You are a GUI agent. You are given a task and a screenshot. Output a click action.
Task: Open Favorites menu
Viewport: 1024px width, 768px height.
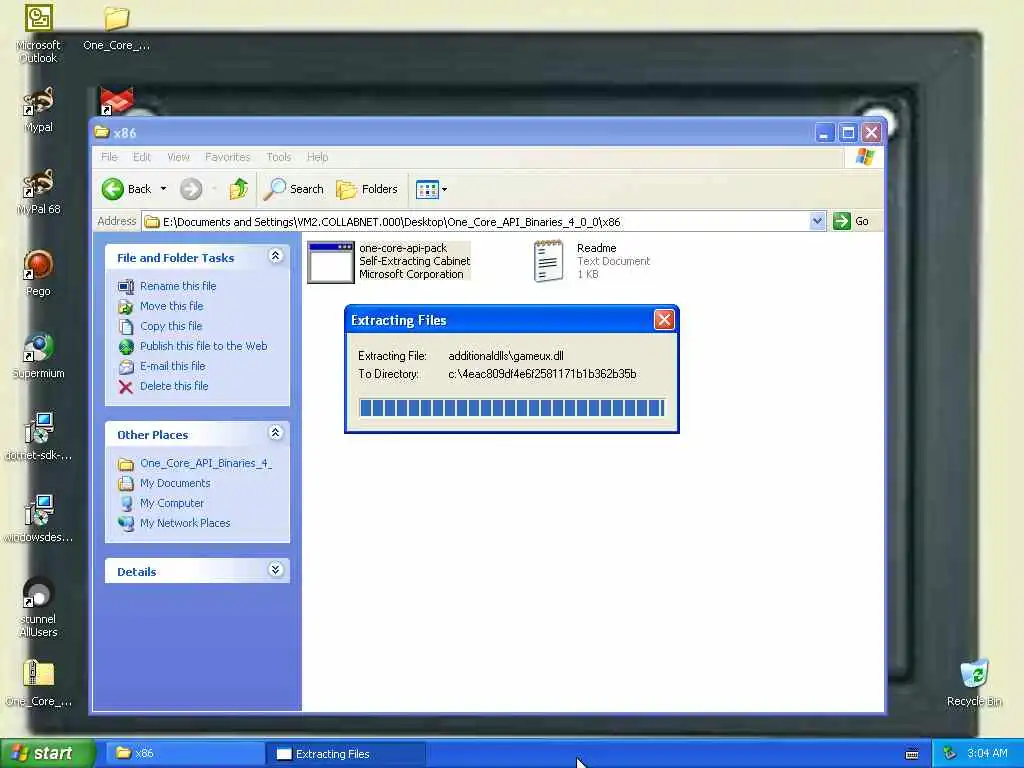[x=227, y=157]
